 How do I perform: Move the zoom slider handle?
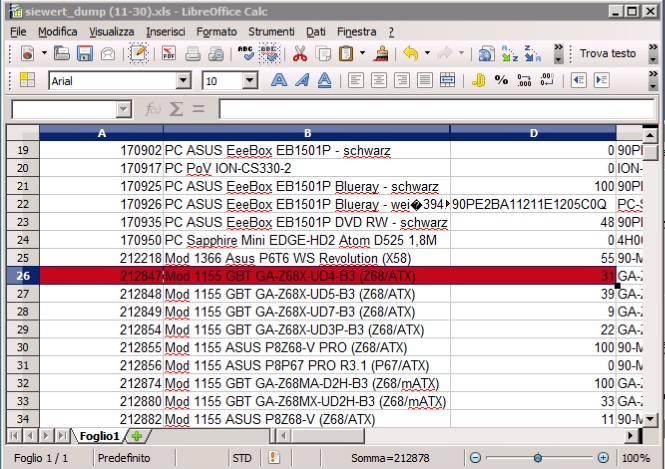[538, 458]
